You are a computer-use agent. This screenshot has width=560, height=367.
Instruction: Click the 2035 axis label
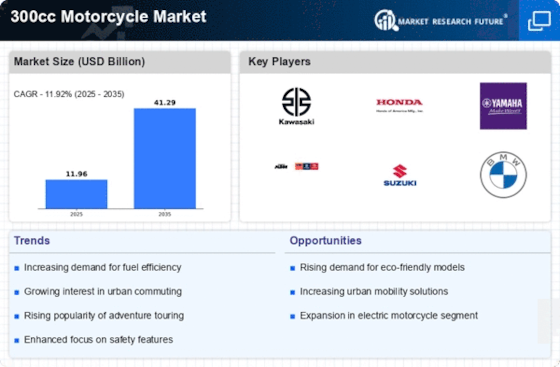tap(165, 214)
